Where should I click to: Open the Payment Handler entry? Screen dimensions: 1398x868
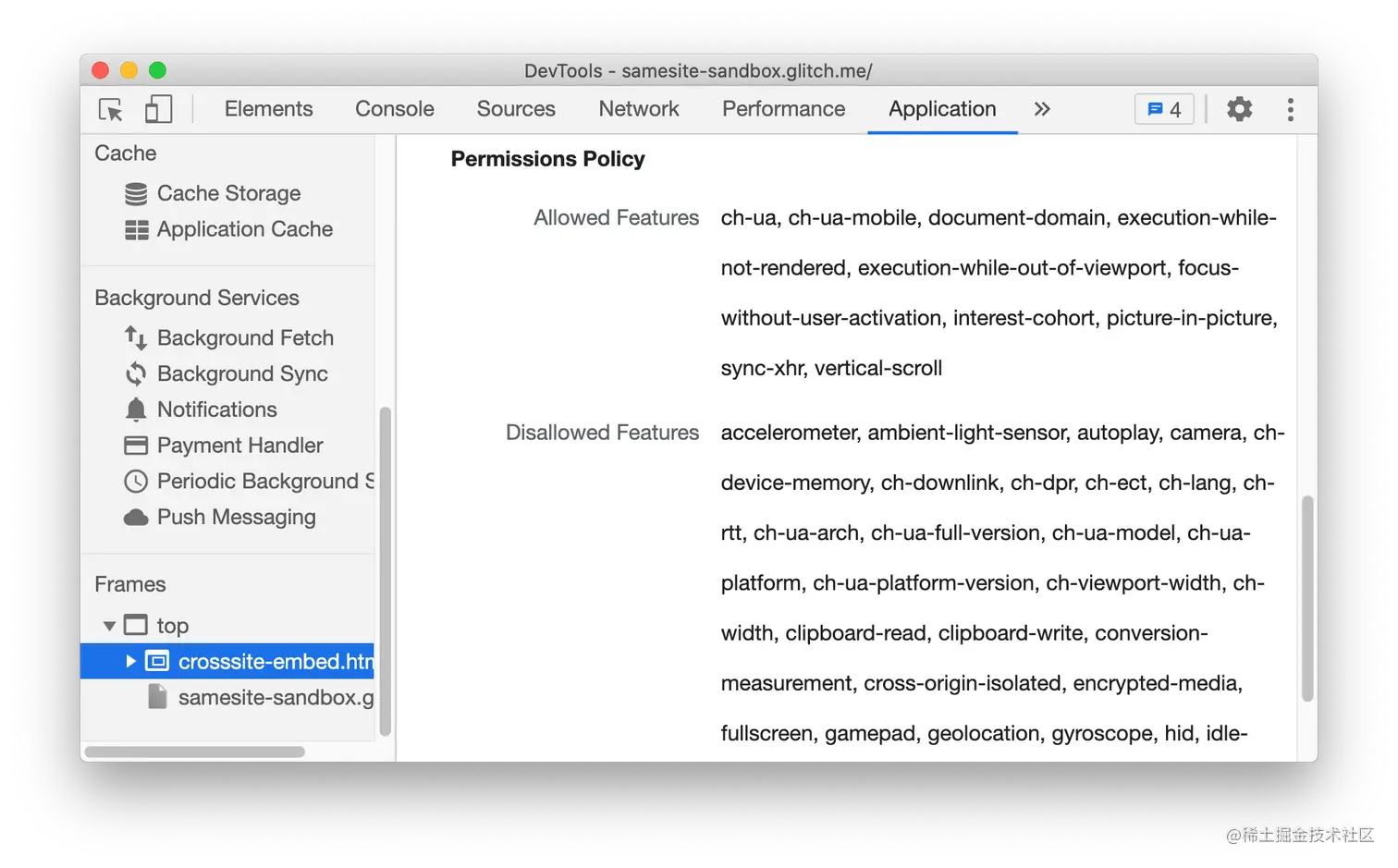click(x=240, y=446)
